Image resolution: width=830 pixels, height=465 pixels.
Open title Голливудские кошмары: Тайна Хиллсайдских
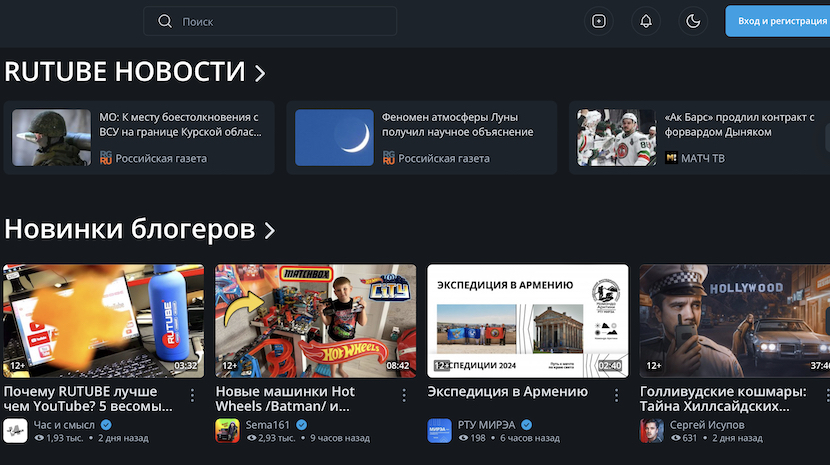click(723, 399)
